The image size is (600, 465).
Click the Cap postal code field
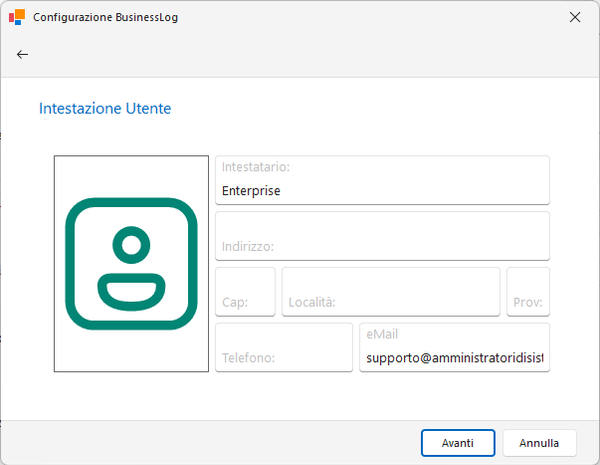(x=245, y=292)
